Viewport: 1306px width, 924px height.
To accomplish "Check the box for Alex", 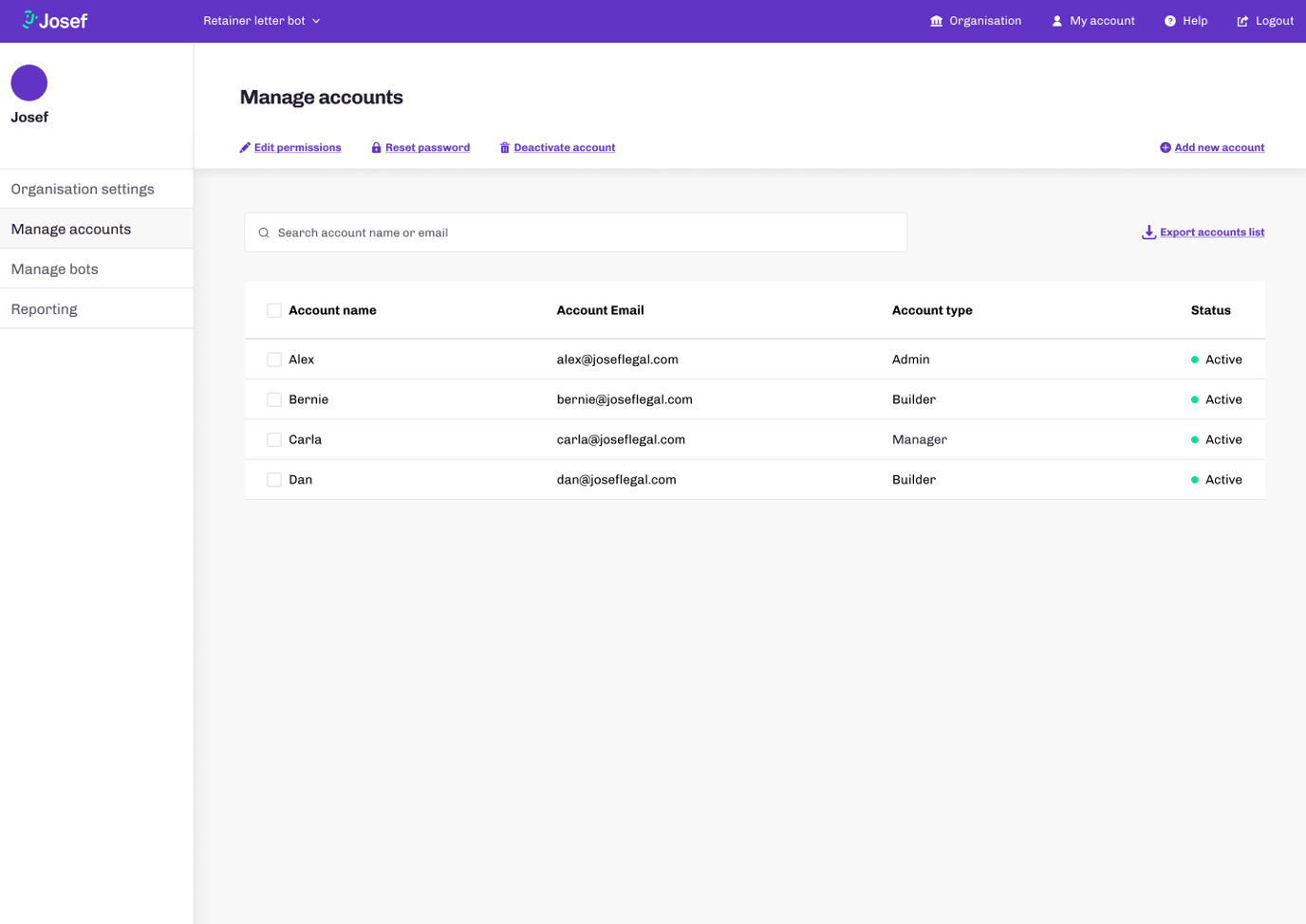I will (x=274, y=360).
